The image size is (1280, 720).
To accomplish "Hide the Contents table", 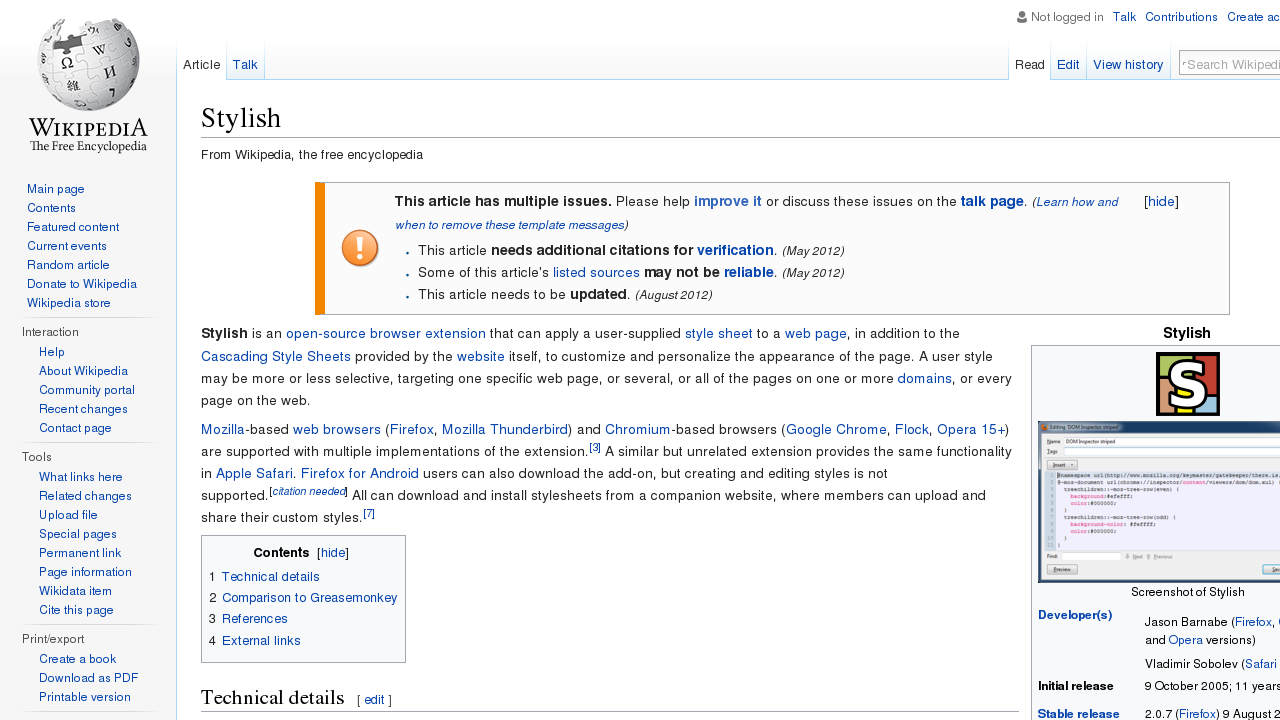I will (x=333, y=553).
